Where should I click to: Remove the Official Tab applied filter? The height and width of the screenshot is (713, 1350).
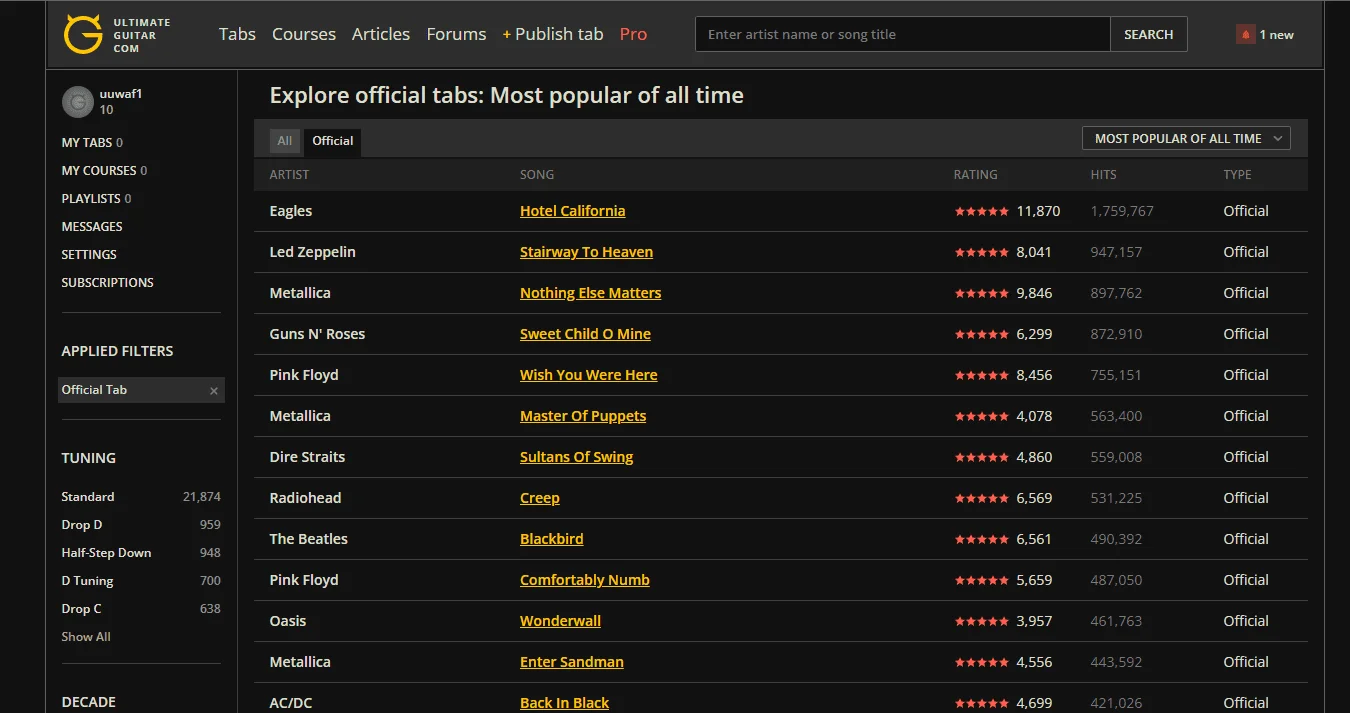point(213,391)
